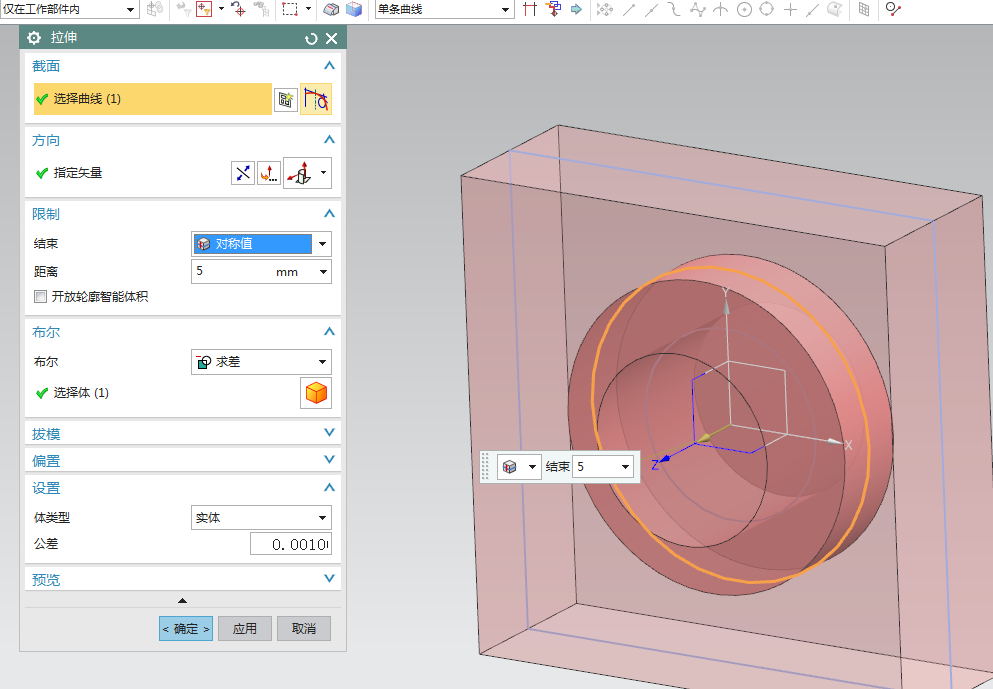Expand the 偏置 section
Screen dimensions: 993x689
tap(329, 461)
